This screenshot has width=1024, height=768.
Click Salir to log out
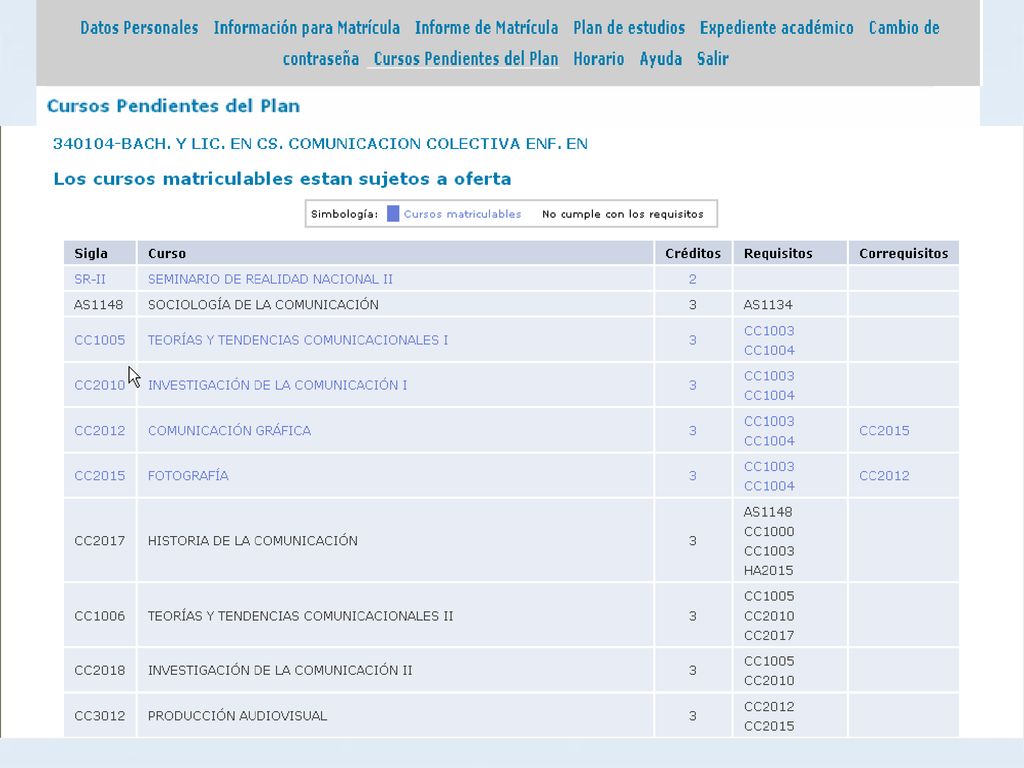tap(712, 59)
